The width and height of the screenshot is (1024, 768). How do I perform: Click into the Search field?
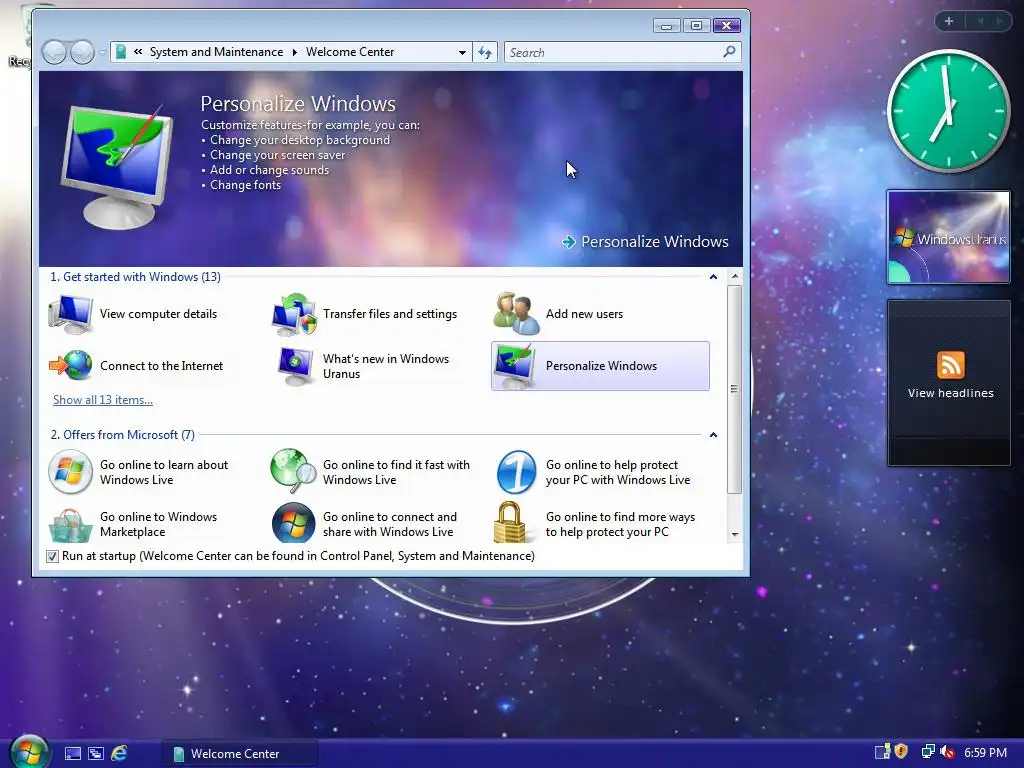(x=614, y=52)
